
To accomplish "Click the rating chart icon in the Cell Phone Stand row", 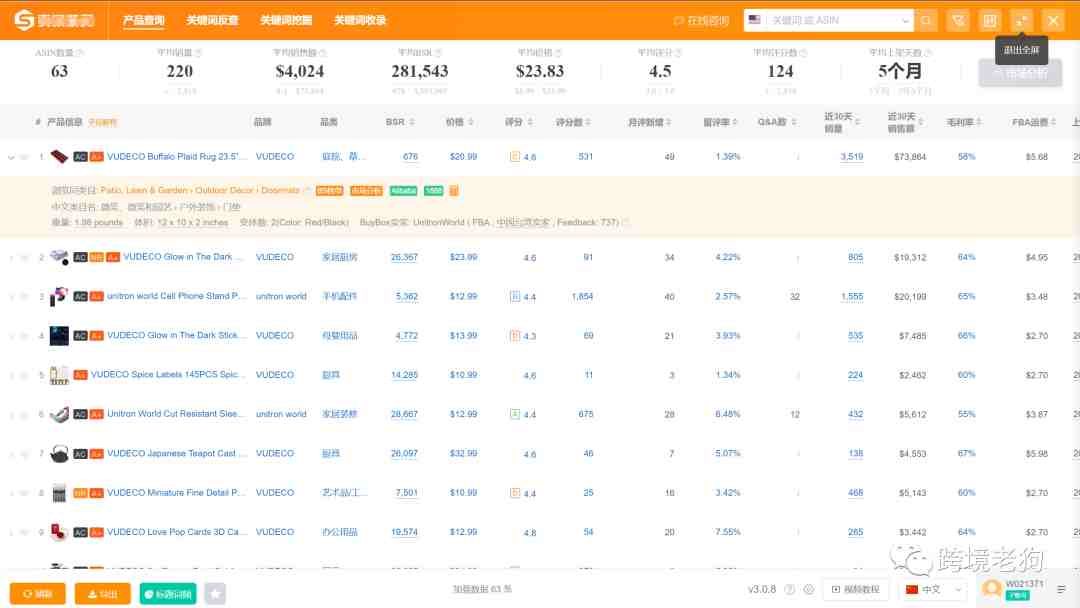I will (515, 297).
